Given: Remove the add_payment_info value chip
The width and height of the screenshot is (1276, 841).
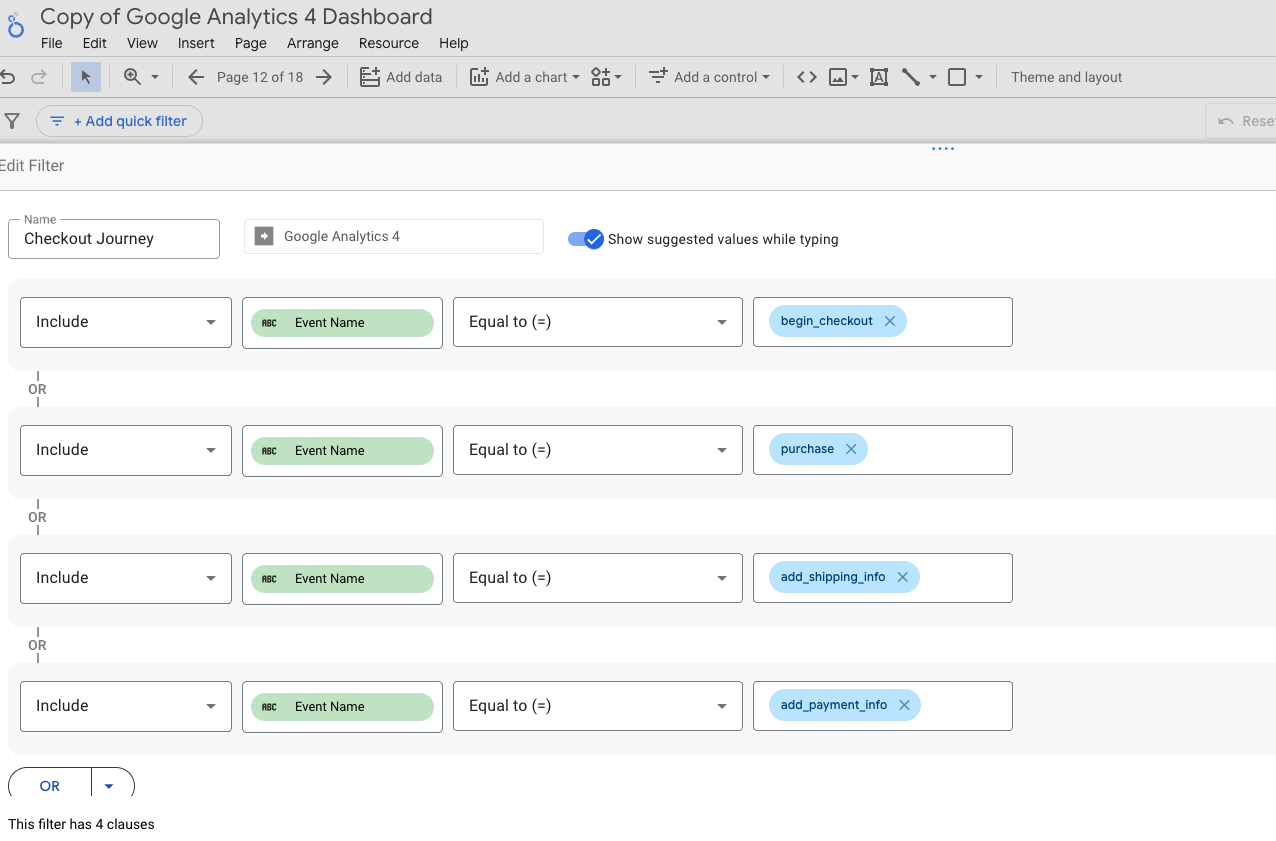Looking at the screenshot, I should click(x=904, y=705).
